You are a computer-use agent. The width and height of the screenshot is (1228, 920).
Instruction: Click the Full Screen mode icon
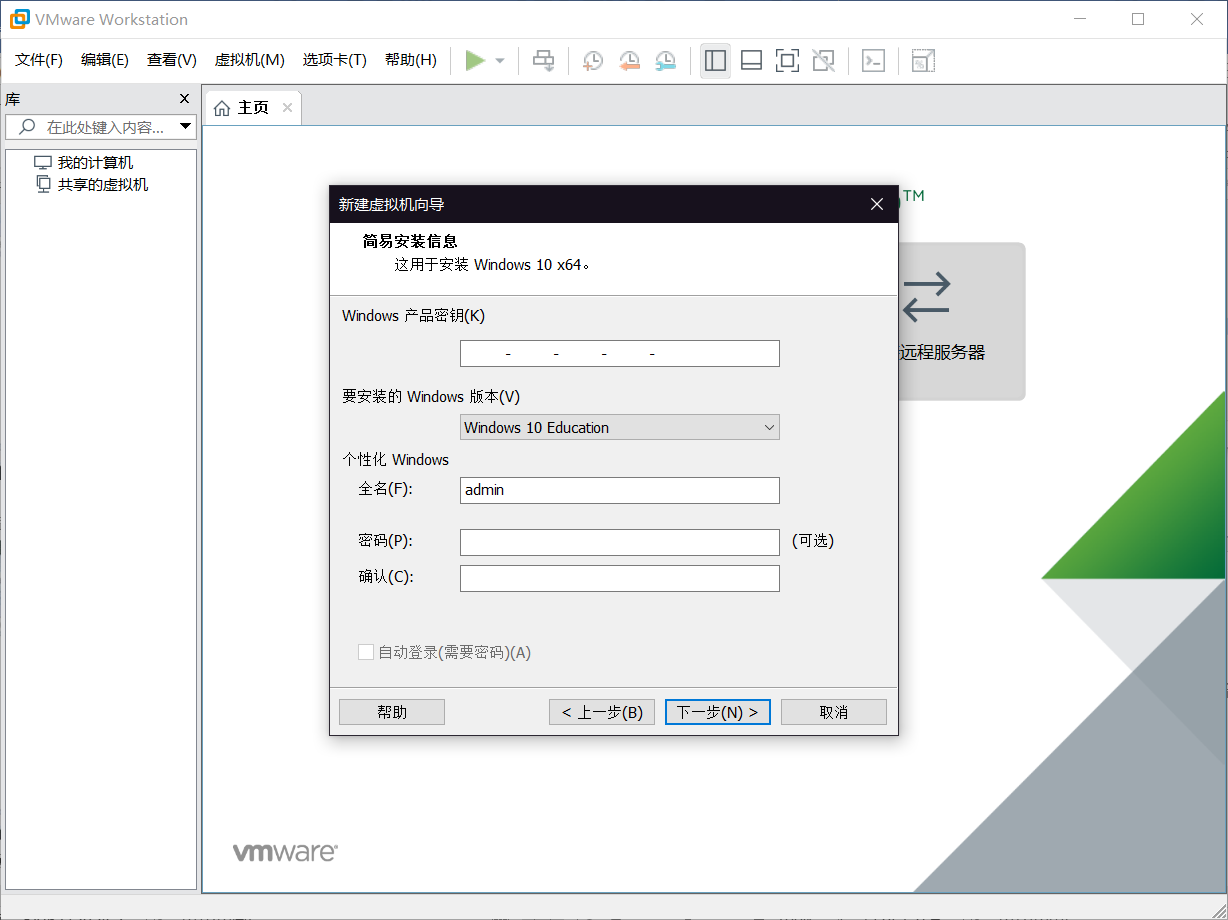(787, 61)
